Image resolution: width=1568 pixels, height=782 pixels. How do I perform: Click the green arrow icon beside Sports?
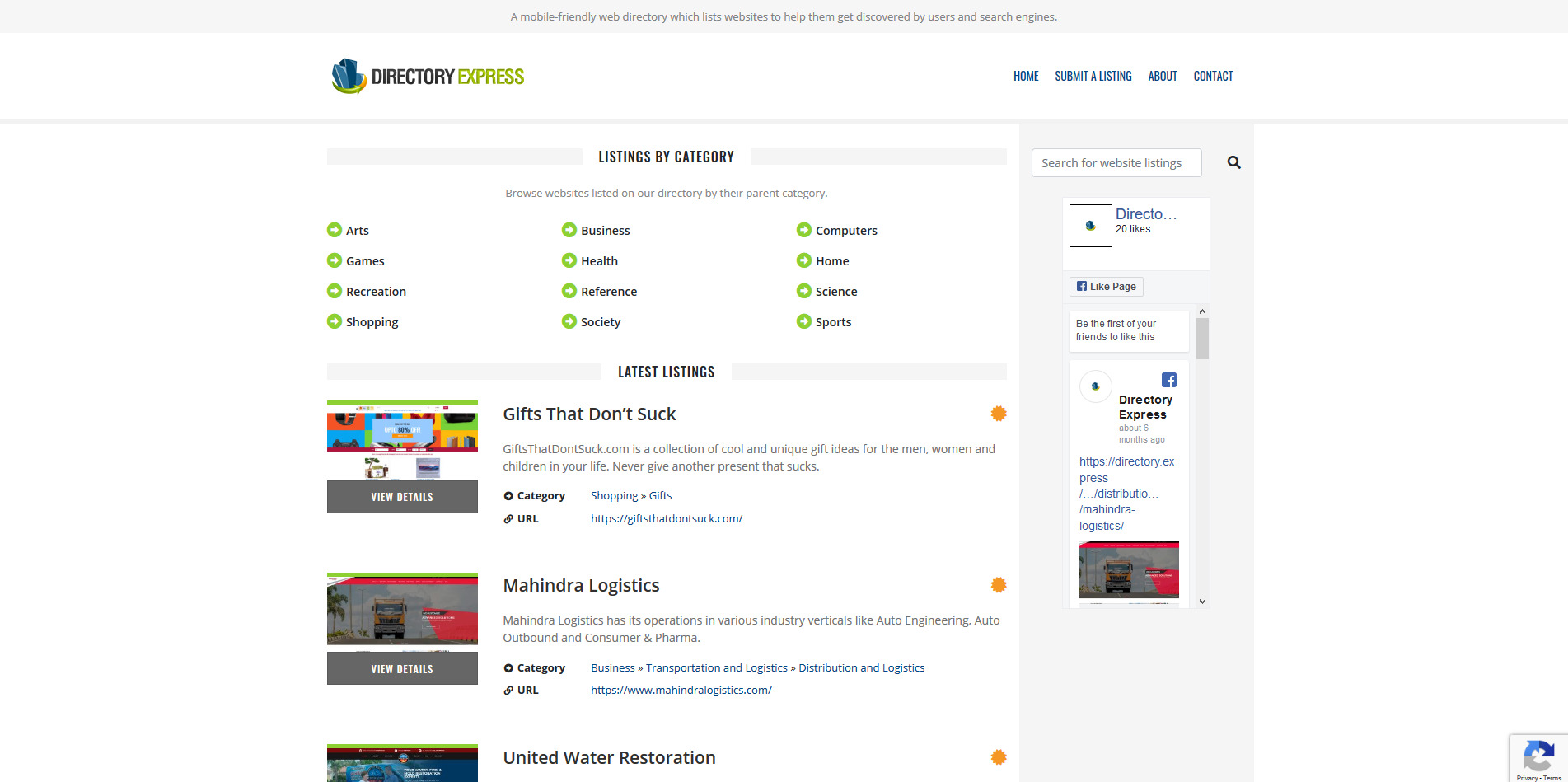(x=804, y=321)
